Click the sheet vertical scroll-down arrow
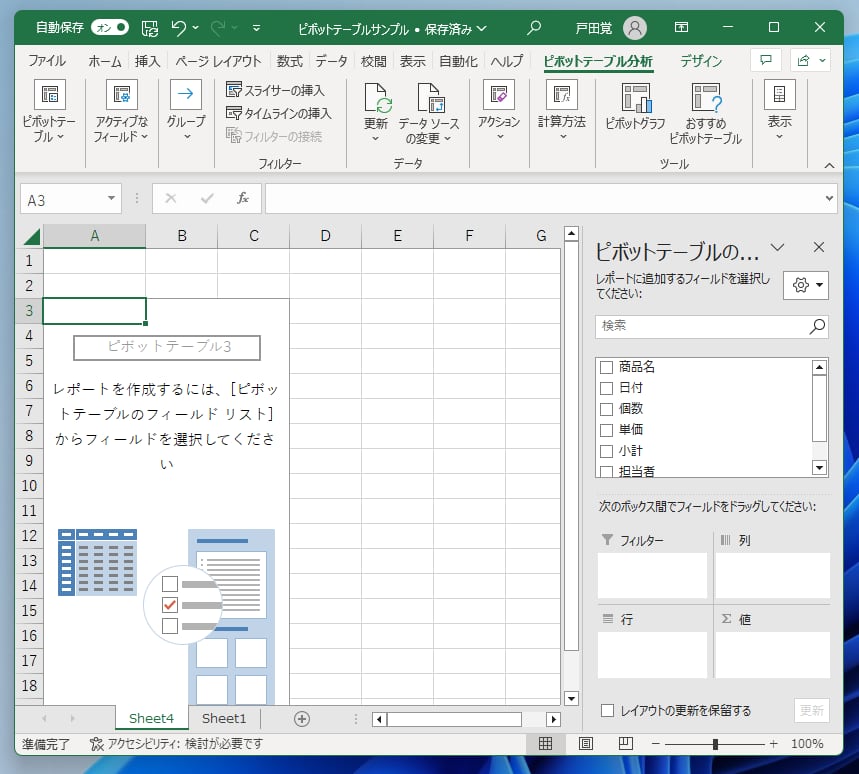The image size is (859, 774). point(571,698)
